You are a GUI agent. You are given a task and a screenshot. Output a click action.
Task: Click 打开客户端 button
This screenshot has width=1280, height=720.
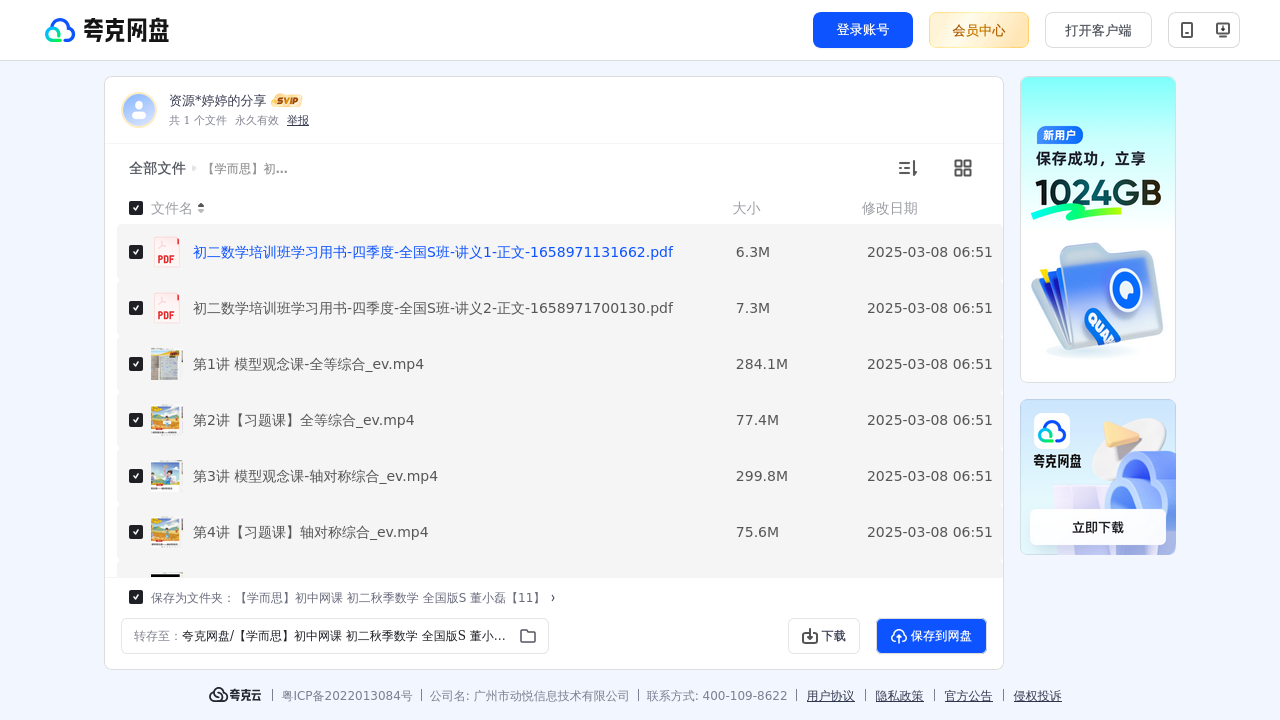pos(1098,30)
